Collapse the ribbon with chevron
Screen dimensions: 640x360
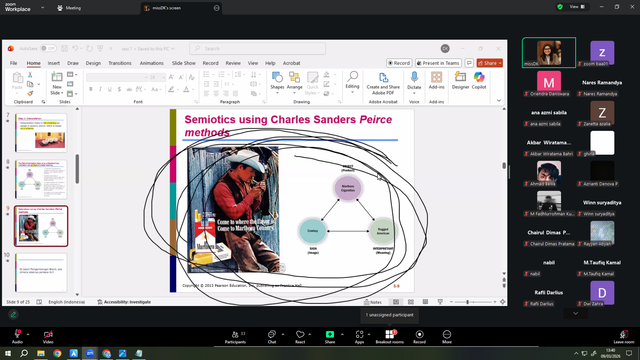[499, 100]
